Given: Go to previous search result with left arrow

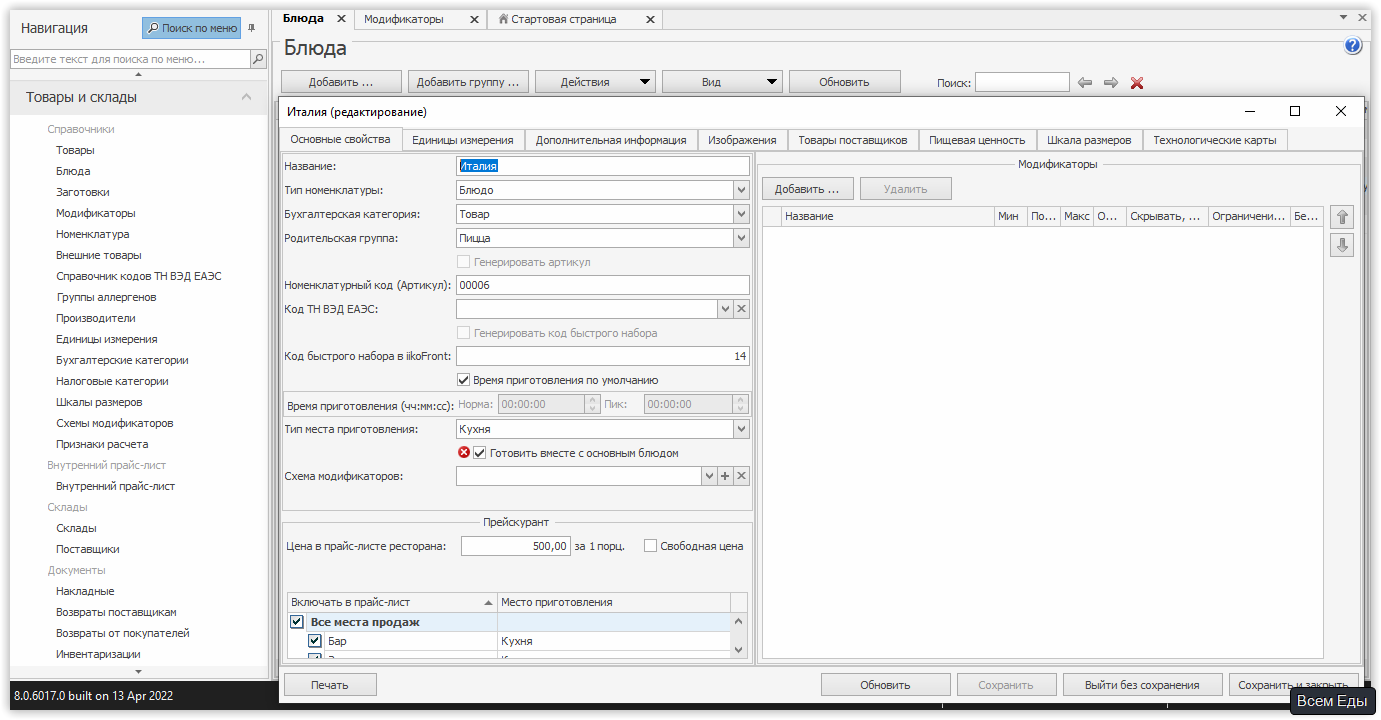Looking at the screenshot, I should coord(1085,83).
